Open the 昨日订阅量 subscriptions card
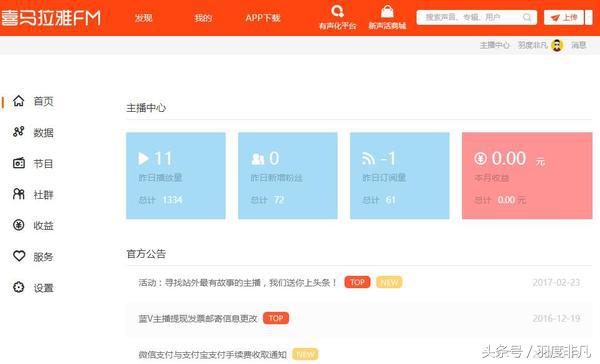The width and height of the screenshot is (600, 364). tap(399, 176)
